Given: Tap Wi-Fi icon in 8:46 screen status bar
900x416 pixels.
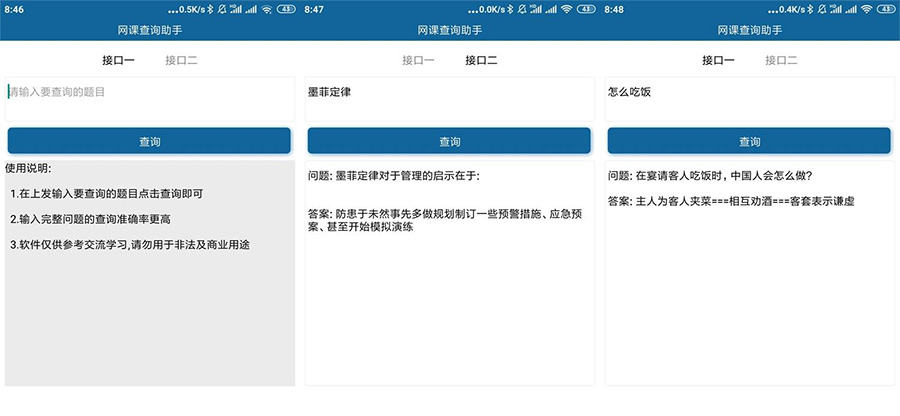Looking at the screenshot, I should (x=266, y=9).
